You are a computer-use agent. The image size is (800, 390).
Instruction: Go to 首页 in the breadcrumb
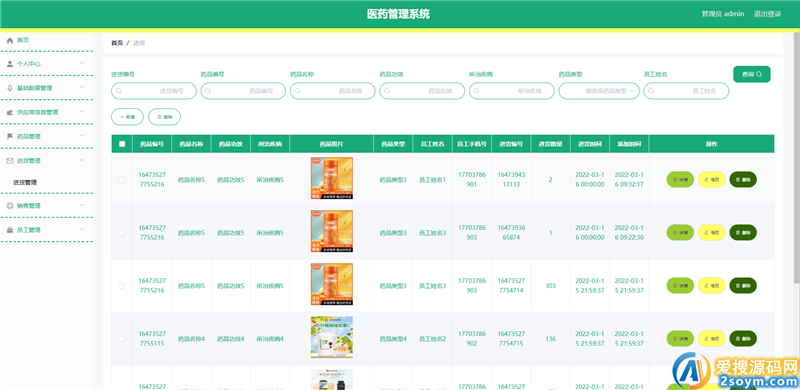pyautogui.click(x=117, y=43)
